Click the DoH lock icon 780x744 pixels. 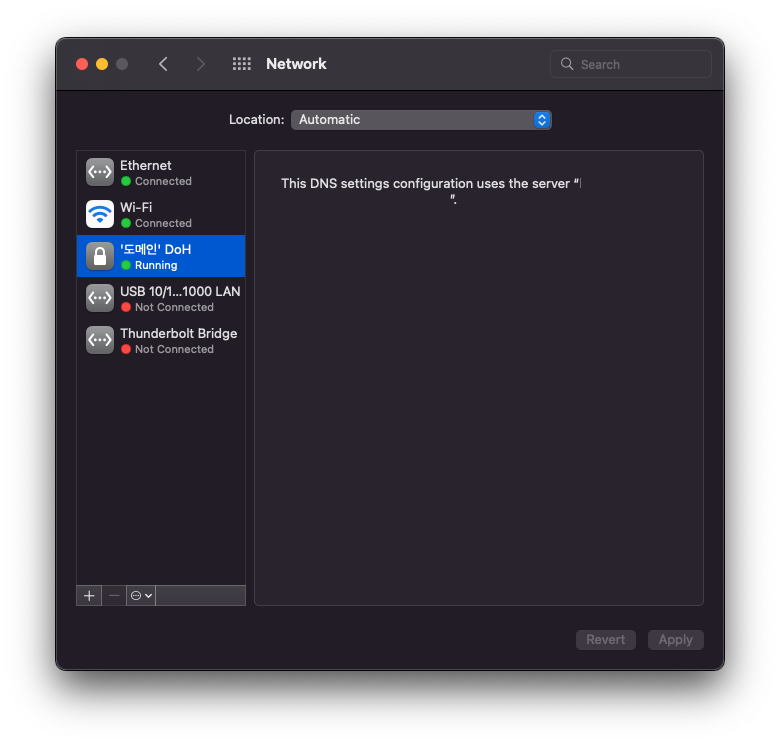(x=100, y=256)
